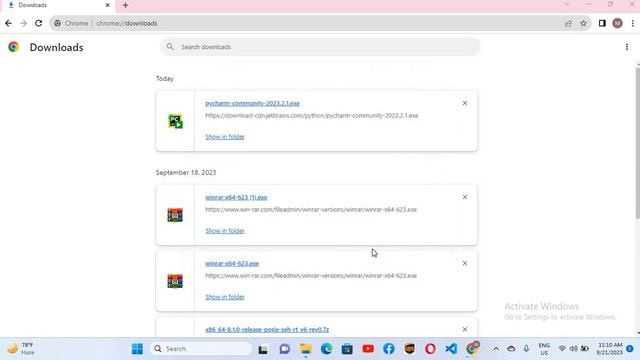Viewport: 640px width, 360px height.
Task: Remove the x86_64-8.1.0 7z download from list
Action: click(464, 329)
